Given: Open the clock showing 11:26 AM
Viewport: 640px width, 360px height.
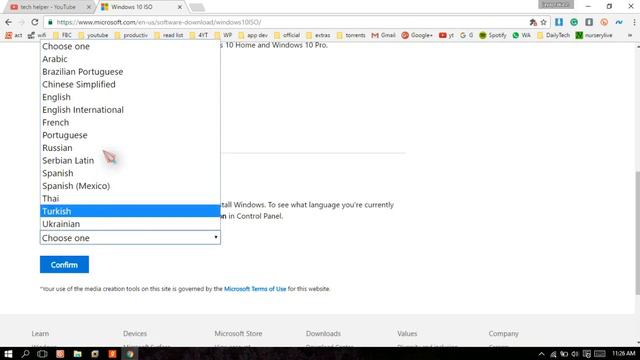Looking at the screenshot, I should pyautogui.click(x=623, y=353).
